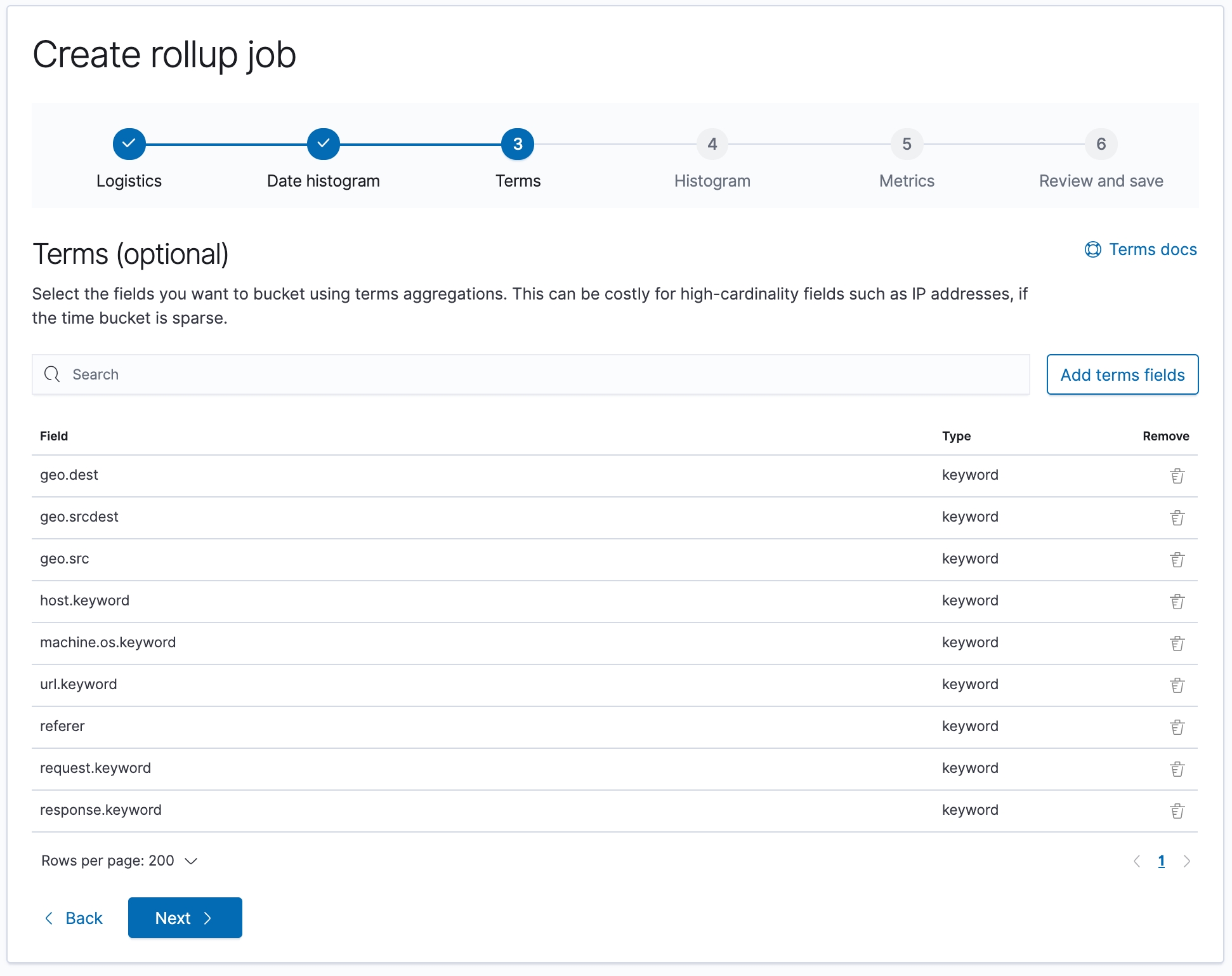Remove the geo.dest terms field

(x=1177, y=476)
